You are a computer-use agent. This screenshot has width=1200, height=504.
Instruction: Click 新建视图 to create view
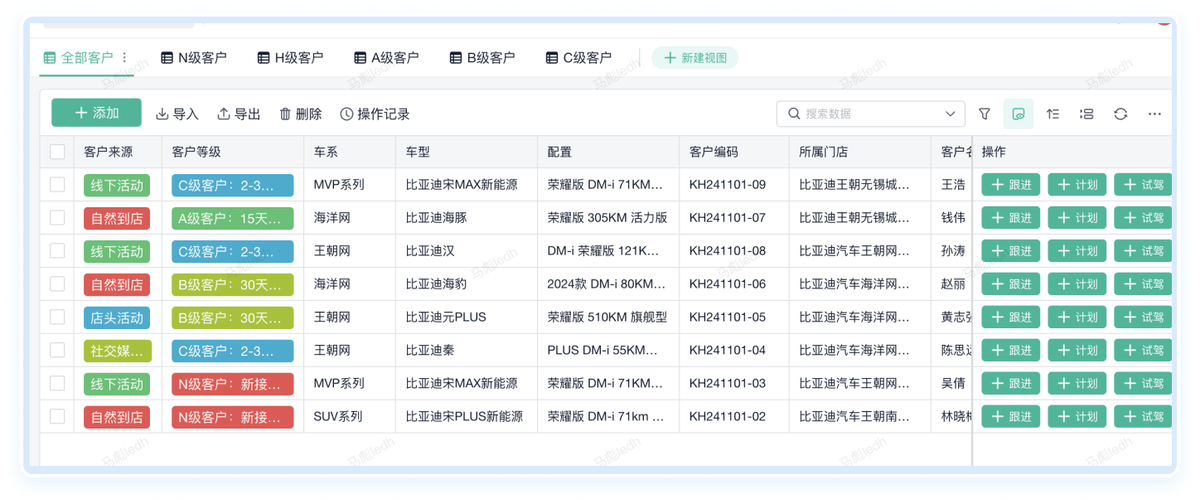click(695, 58)
